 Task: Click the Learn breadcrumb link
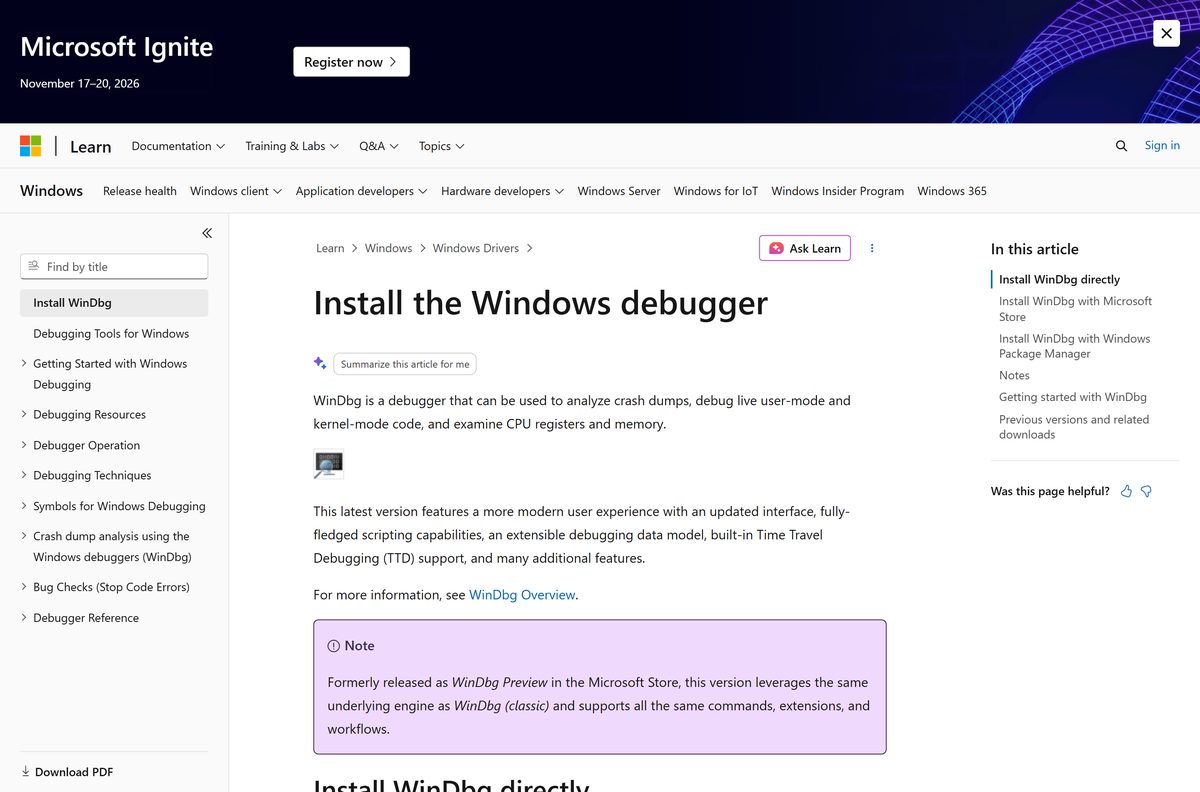330,248
